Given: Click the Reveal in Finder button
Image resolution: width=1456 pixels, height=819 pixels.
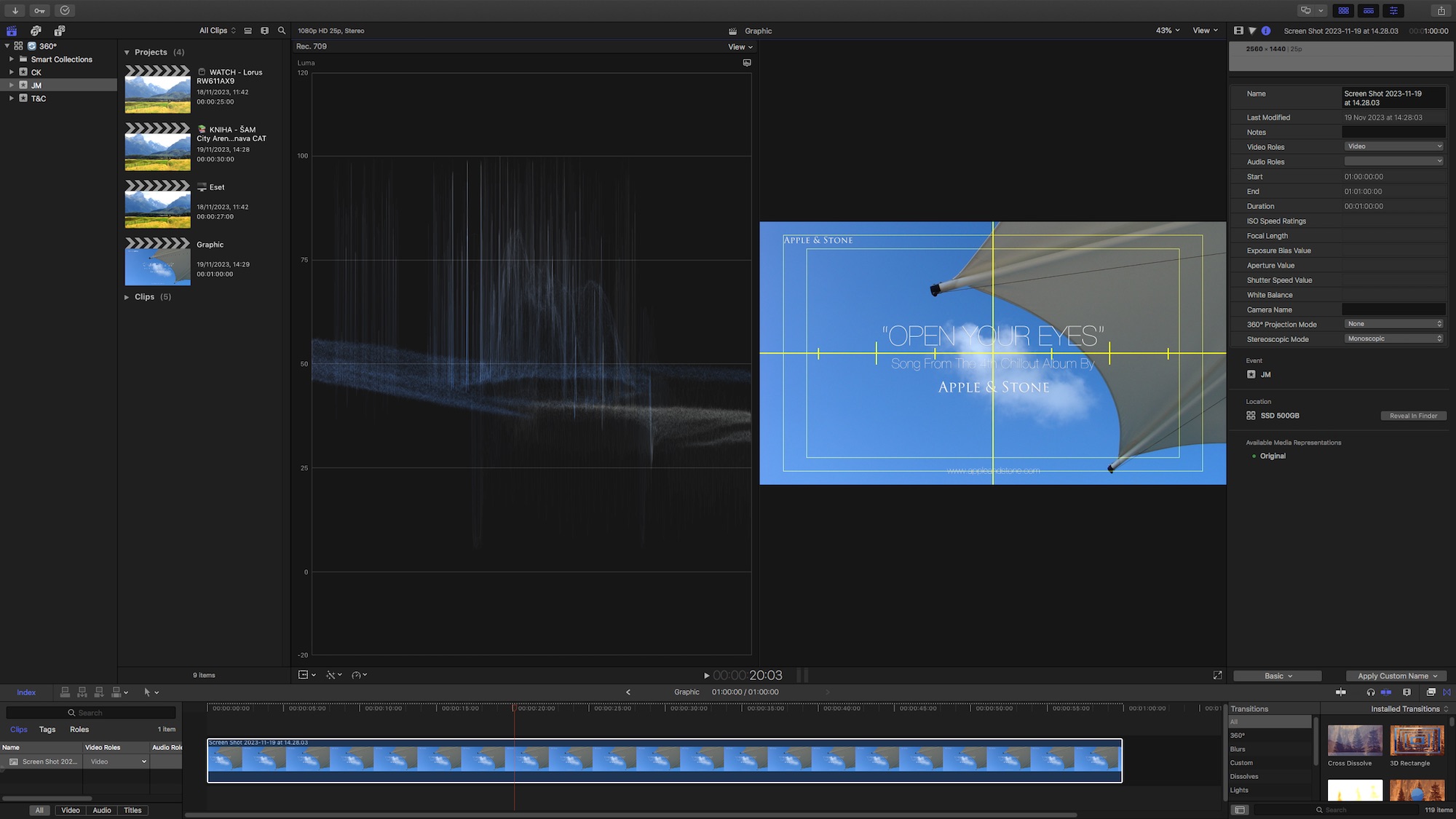Looking at the screenshot, I should pyautogui.click(x=1413, y=416).
